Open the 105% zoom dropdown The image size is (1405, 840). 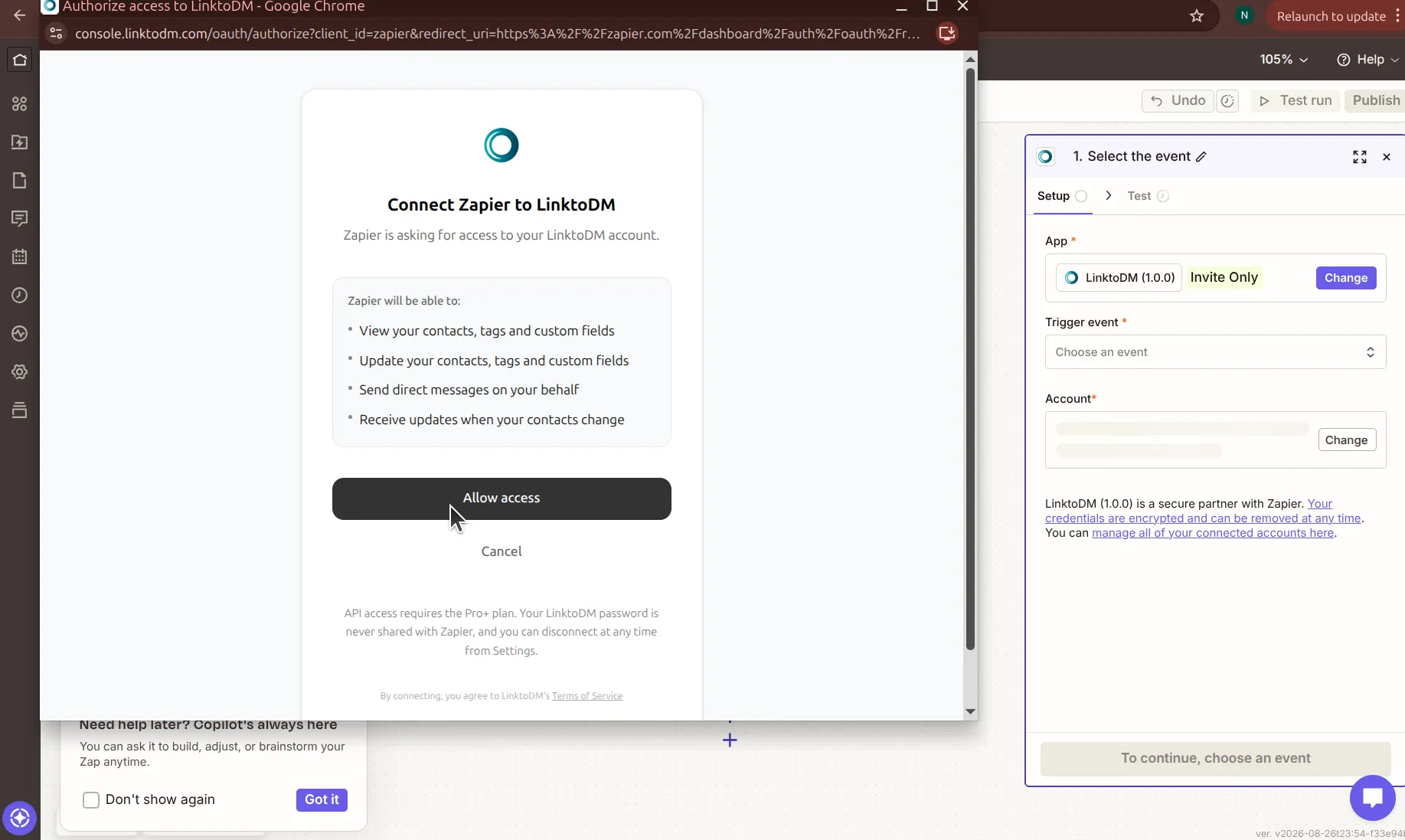(x=1284, y=60)
